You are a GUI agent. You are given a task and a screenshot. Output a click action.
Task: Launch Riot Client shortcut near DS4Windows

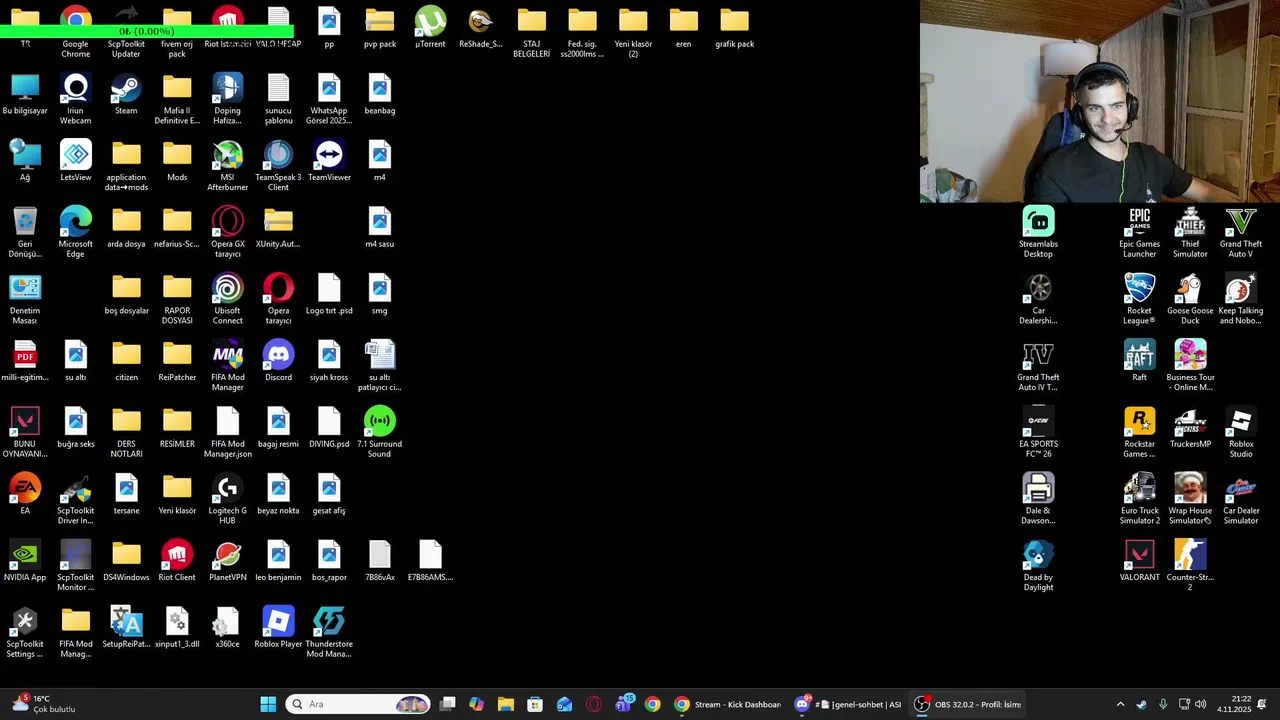point(177,562)
